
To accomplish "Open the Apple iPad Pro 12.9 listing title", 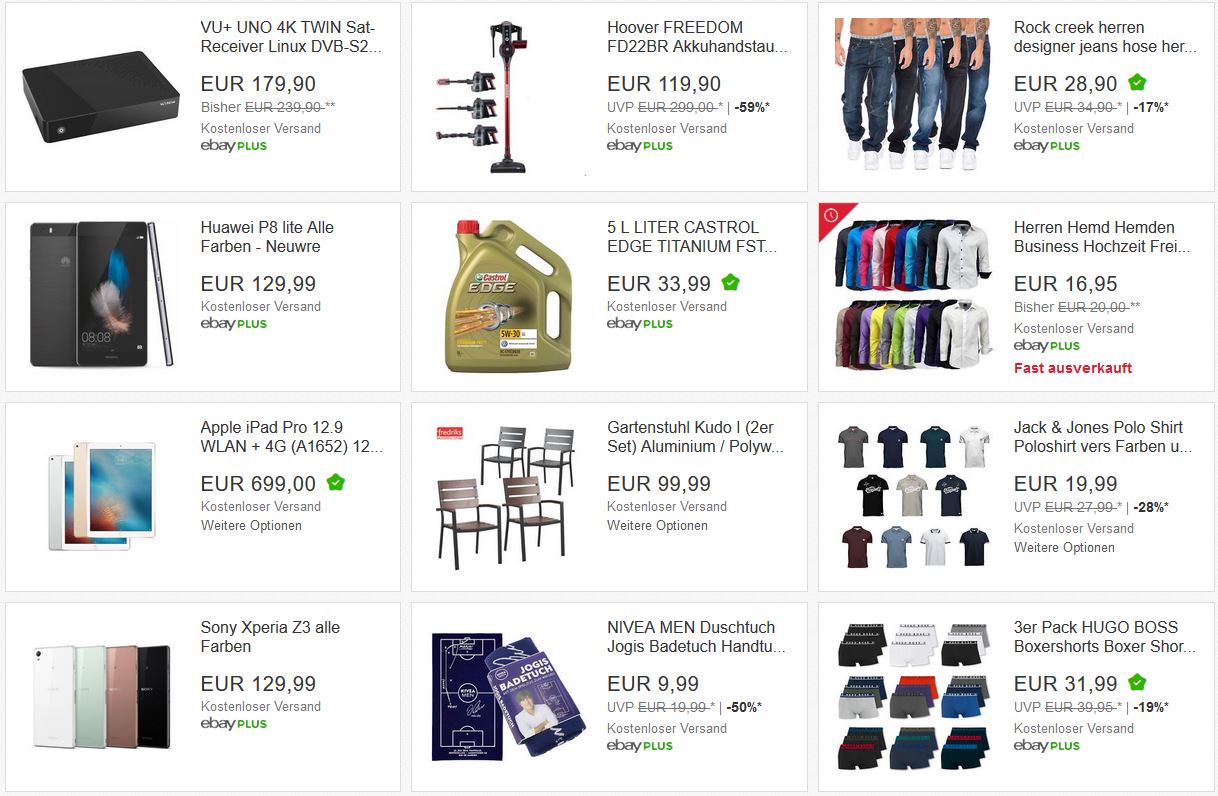I will tap(291, 437).
